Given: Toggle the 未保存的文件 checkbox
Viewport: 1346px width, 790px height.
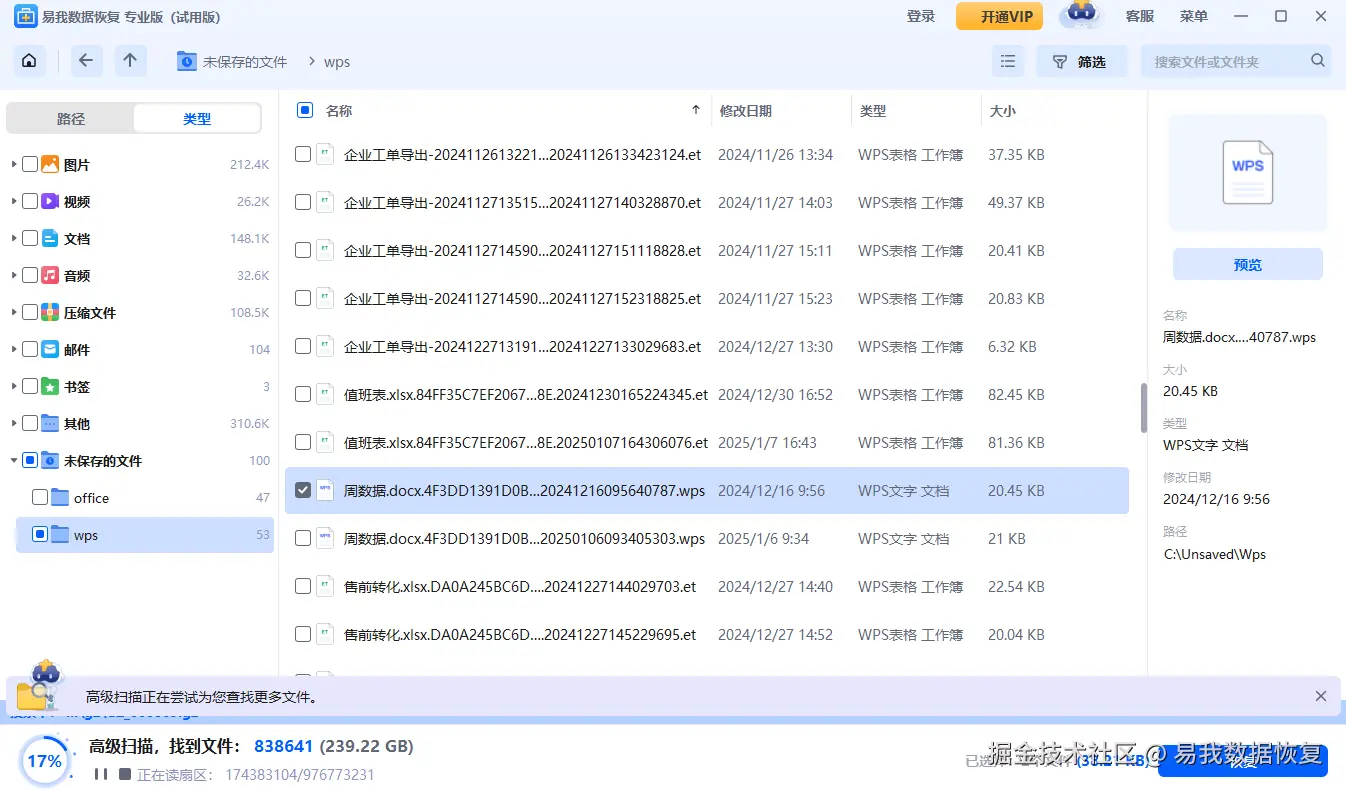Looking at the screenshot, I should [x=30, y=460].
